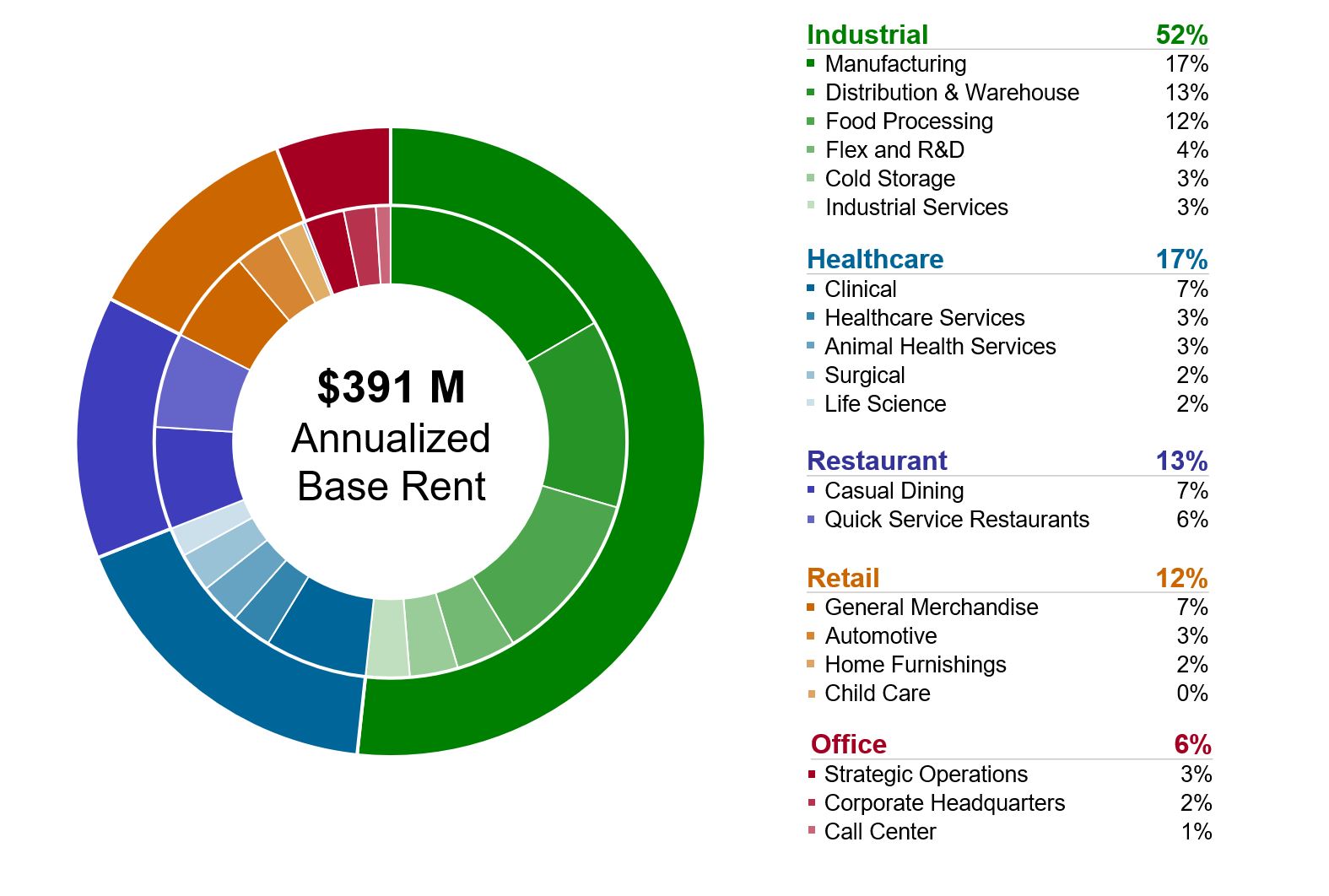Click the Casual Dining legend color square

pyautogui.click(x=811, y=489)
